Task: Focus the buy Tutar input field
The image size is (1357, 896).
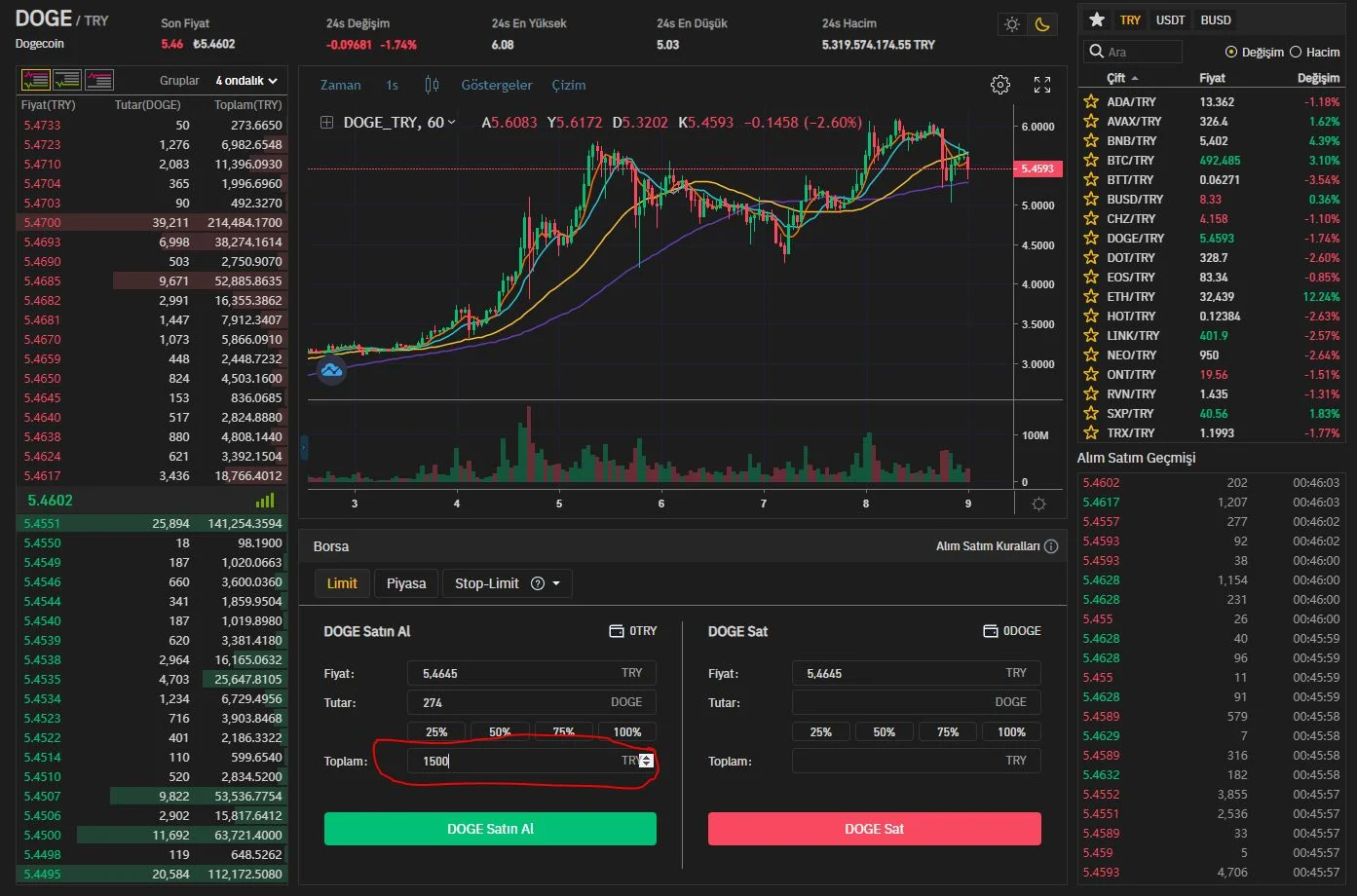Action: tap(532, 702)
